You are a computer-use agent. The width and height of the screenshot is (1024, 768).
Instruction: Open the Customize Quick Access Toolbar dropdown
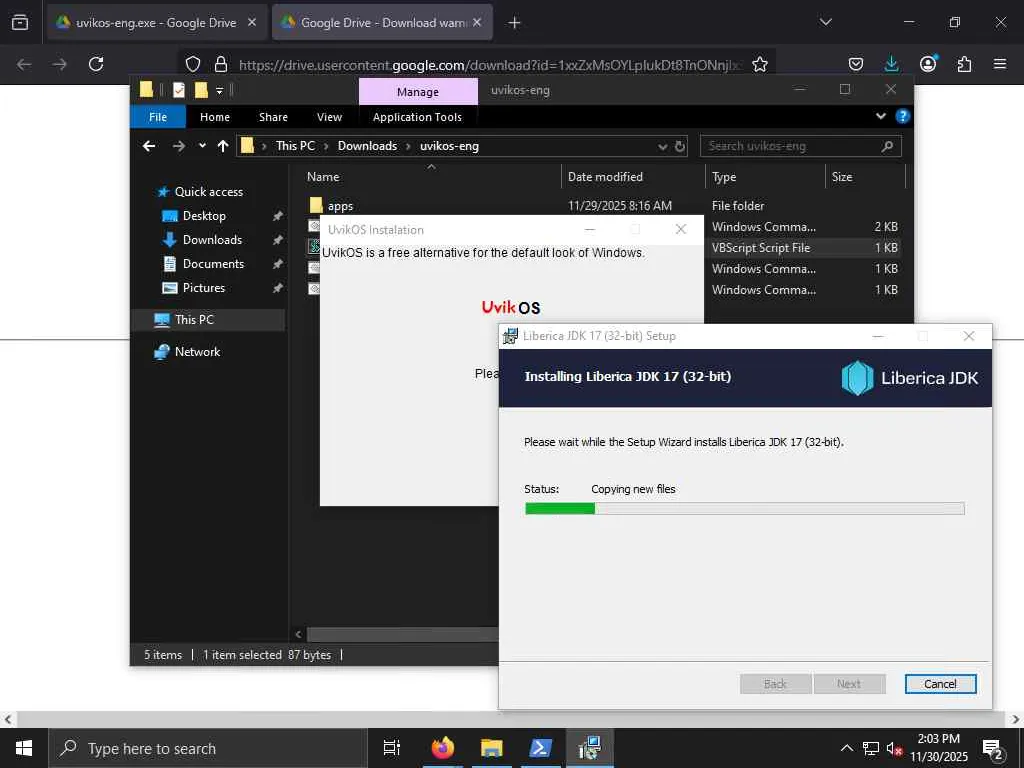[219, 91]
